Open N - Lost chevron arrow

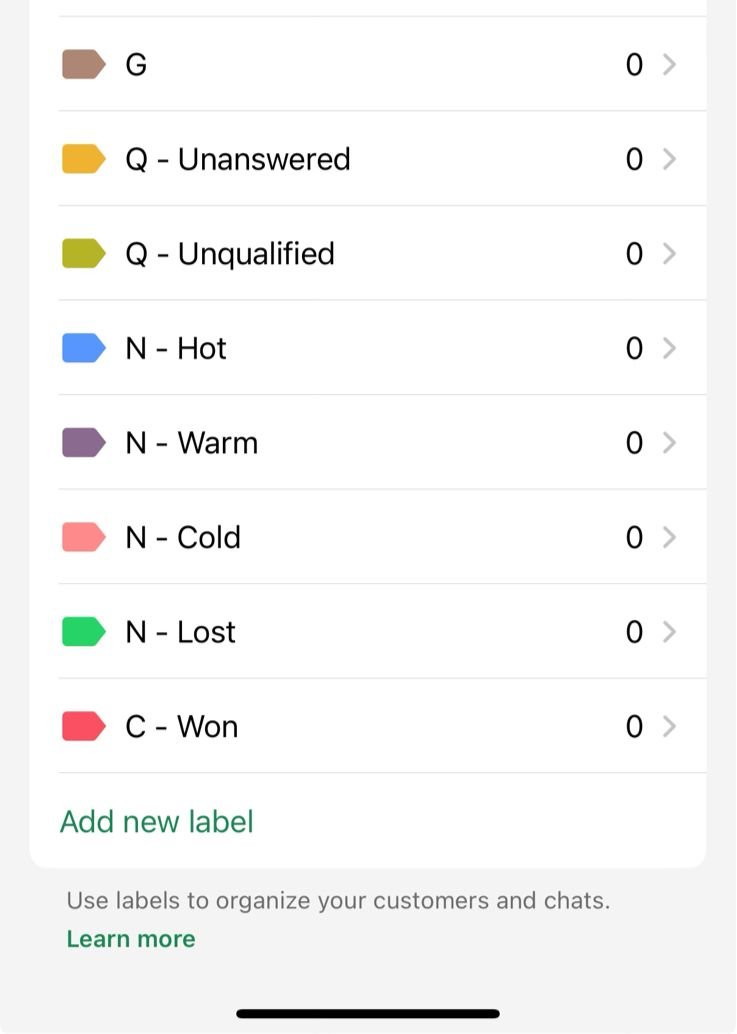(670, 632)
